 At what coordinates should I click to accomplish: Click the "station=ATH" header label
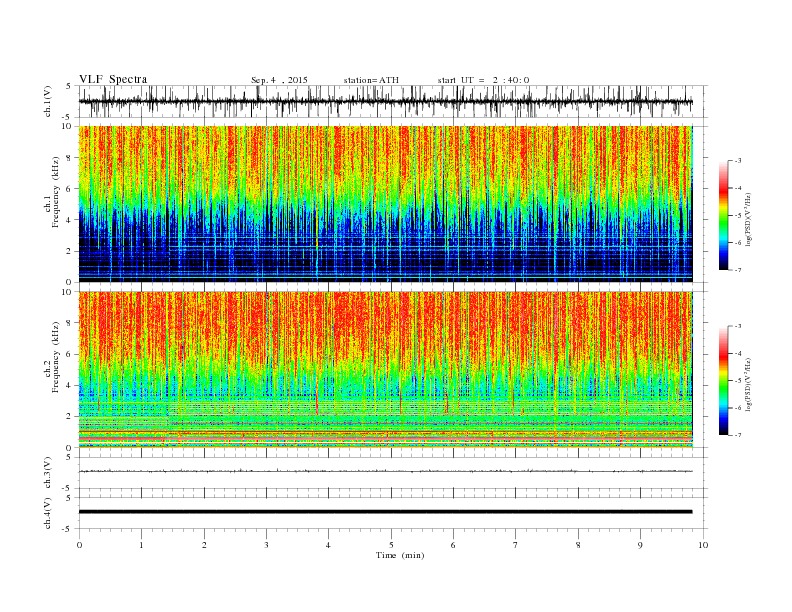371,80
